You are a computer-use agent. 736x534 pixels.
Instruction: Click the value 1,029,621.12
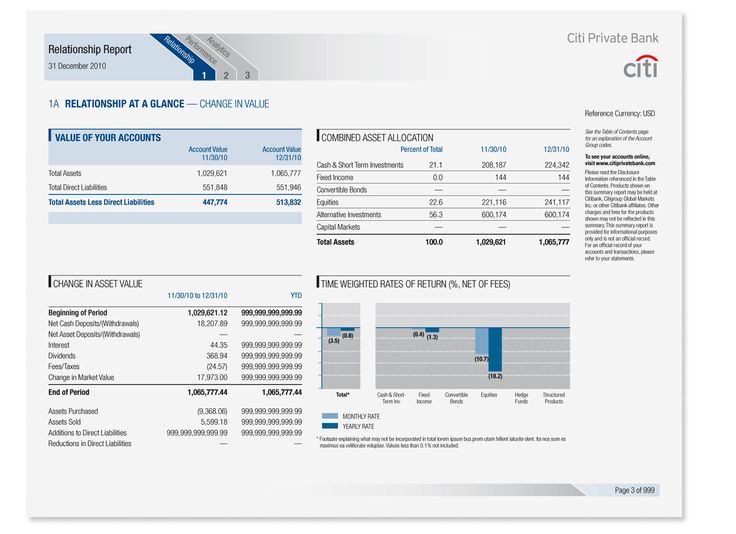point(207,313)
